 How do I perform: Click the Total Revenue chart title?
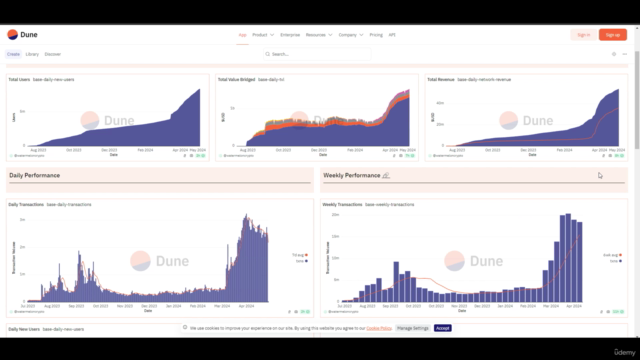[x=440, y=80]
